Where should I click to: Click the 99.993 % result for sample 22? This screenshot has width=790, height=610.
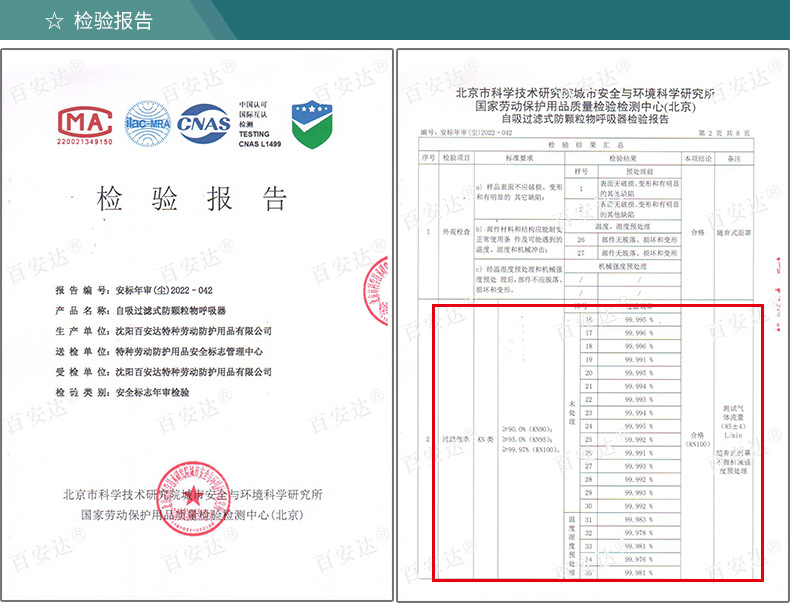point(639,399)
